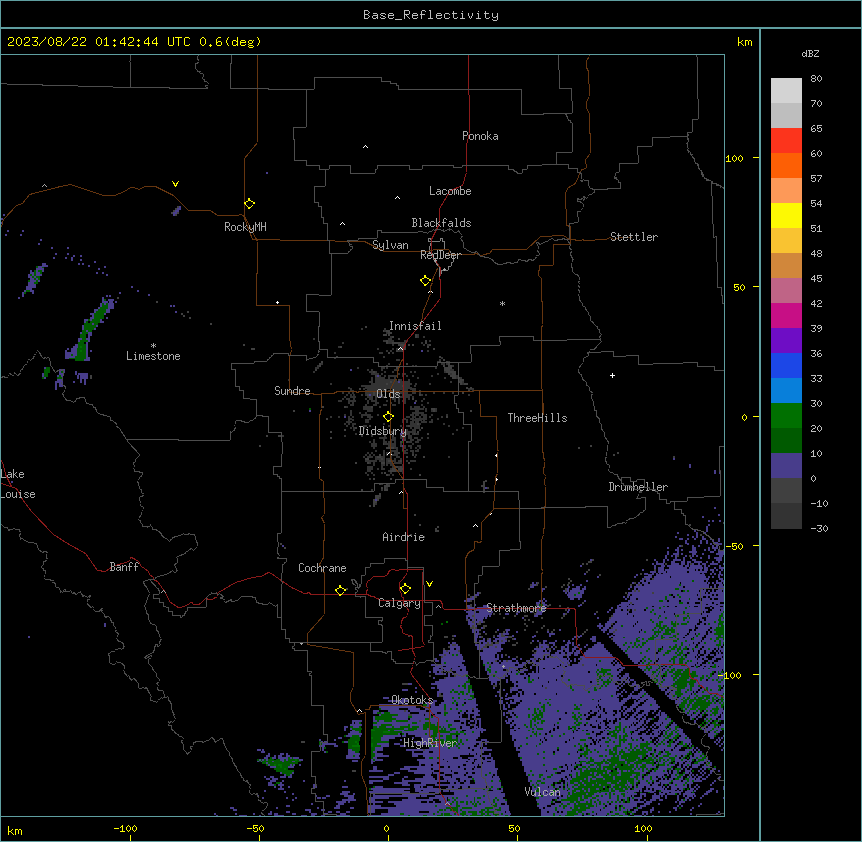862x842 pixels.
Task: Pick the red swatch in dBZ legend
Action: [x=786, y=140]
